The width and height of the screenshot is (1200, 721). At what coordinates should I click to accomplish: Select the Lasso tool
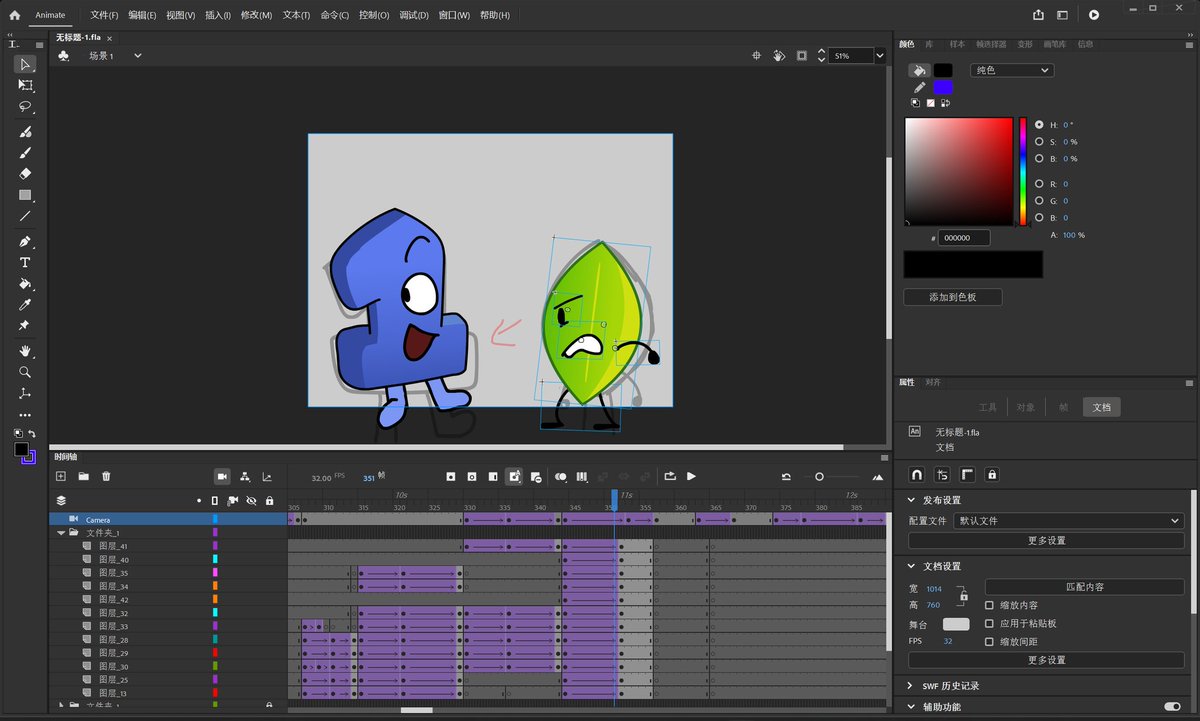25,107
